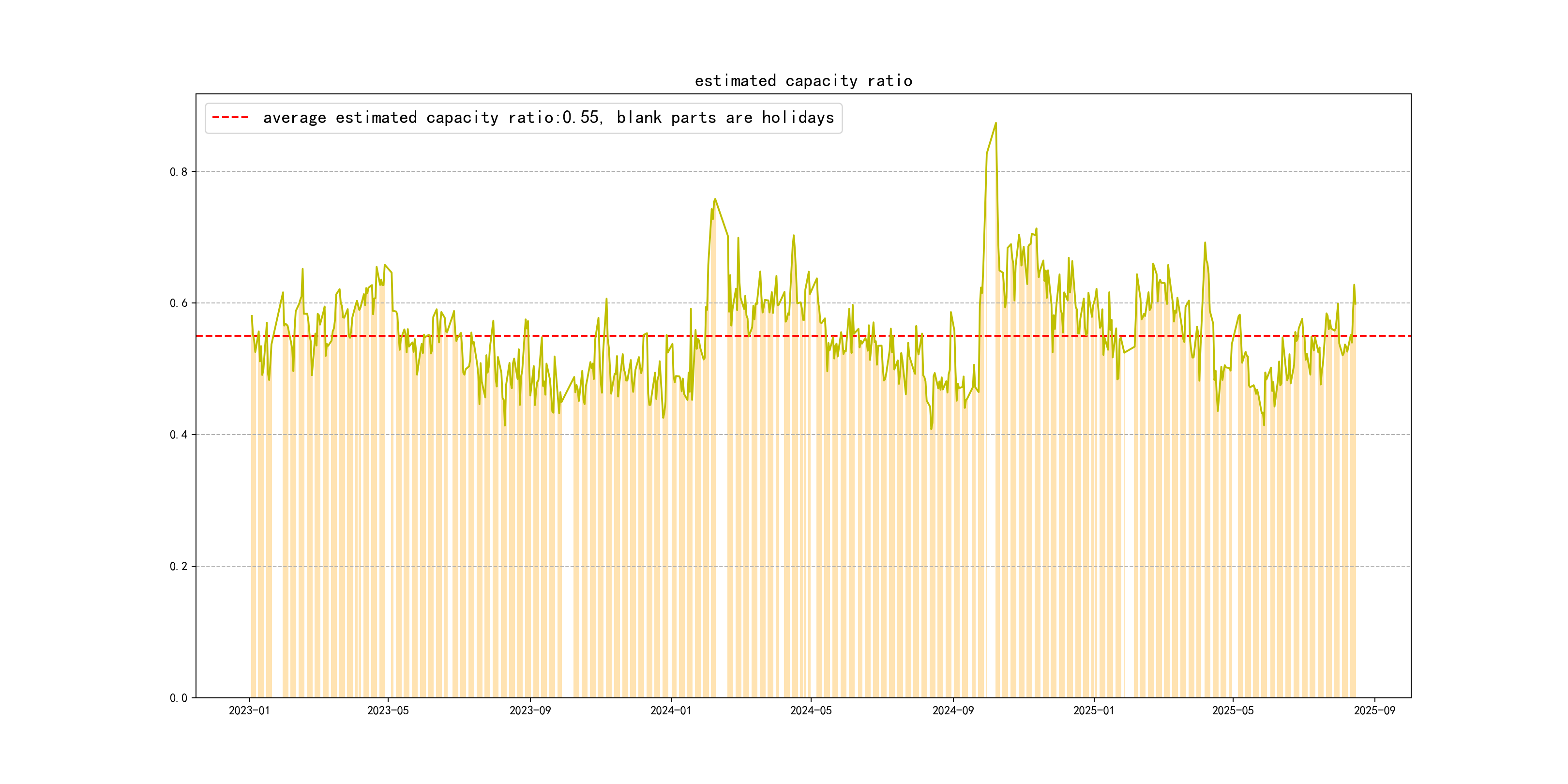Click the 2024-01 x-axis label
Viewport: 1568px width, 784px height.
pos(670,710)
